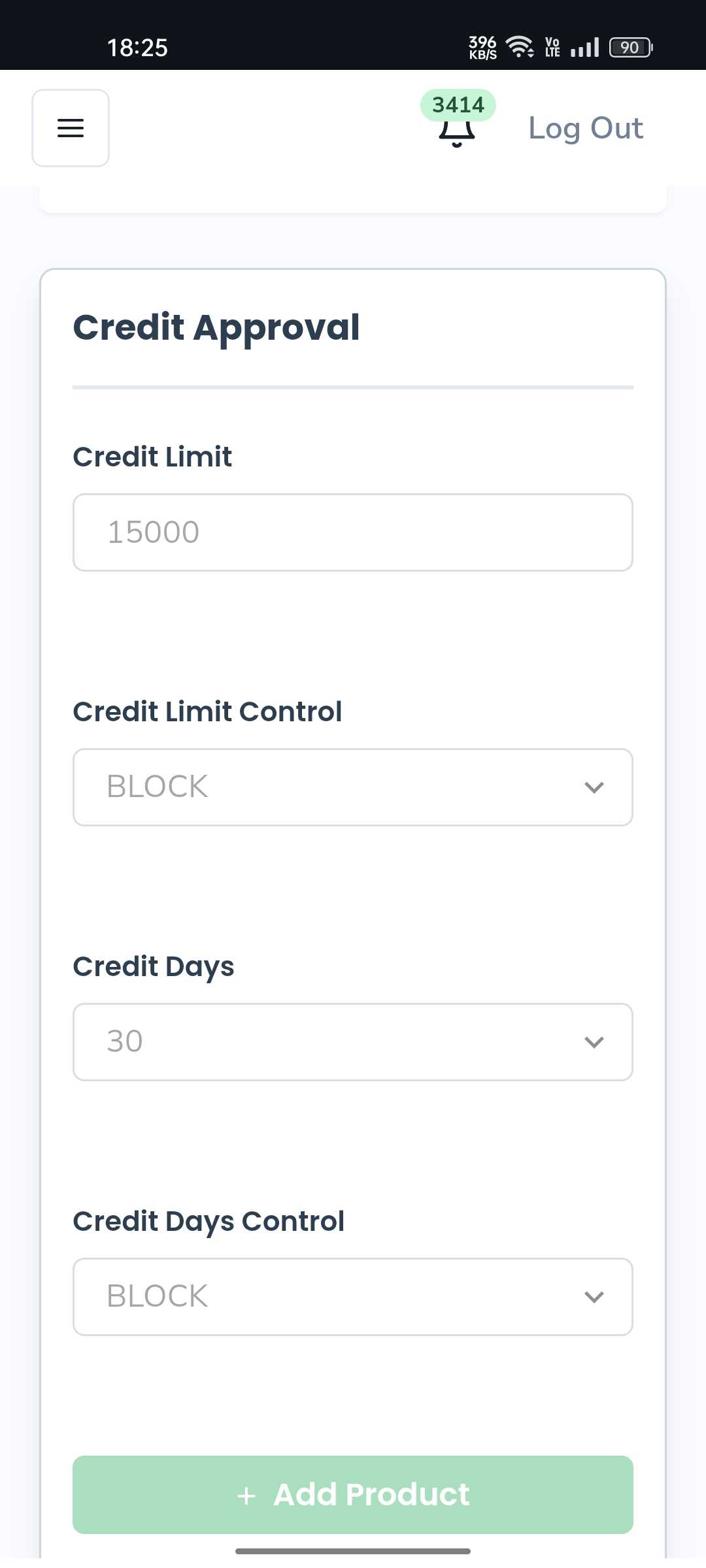Tap the Wi-Fi status icon
Image resolution: width=706 pixels, height=1568 pixels.
520,47
